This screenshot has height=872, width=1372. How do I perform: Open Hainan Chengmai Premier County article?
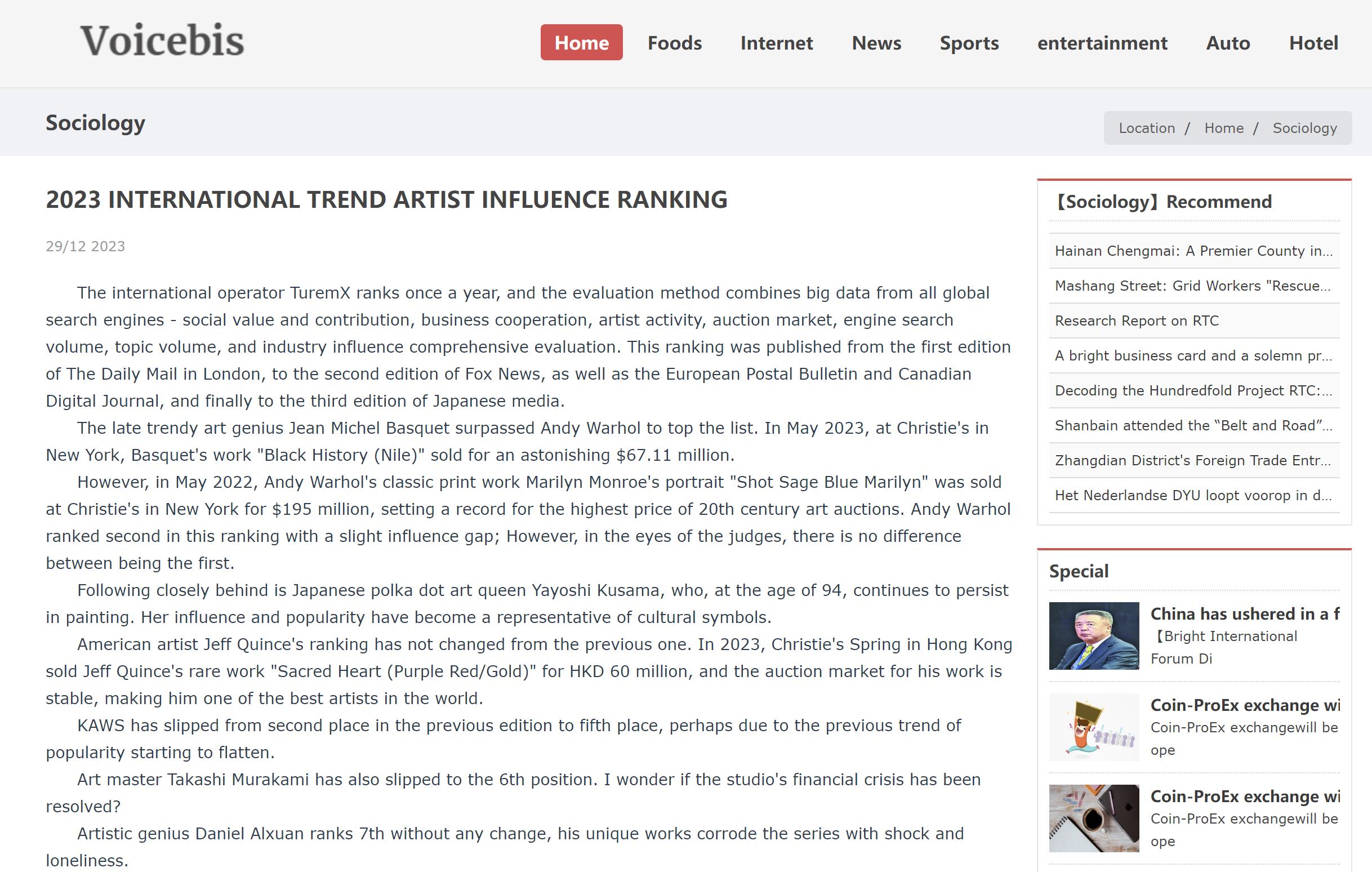(1193, 251)
